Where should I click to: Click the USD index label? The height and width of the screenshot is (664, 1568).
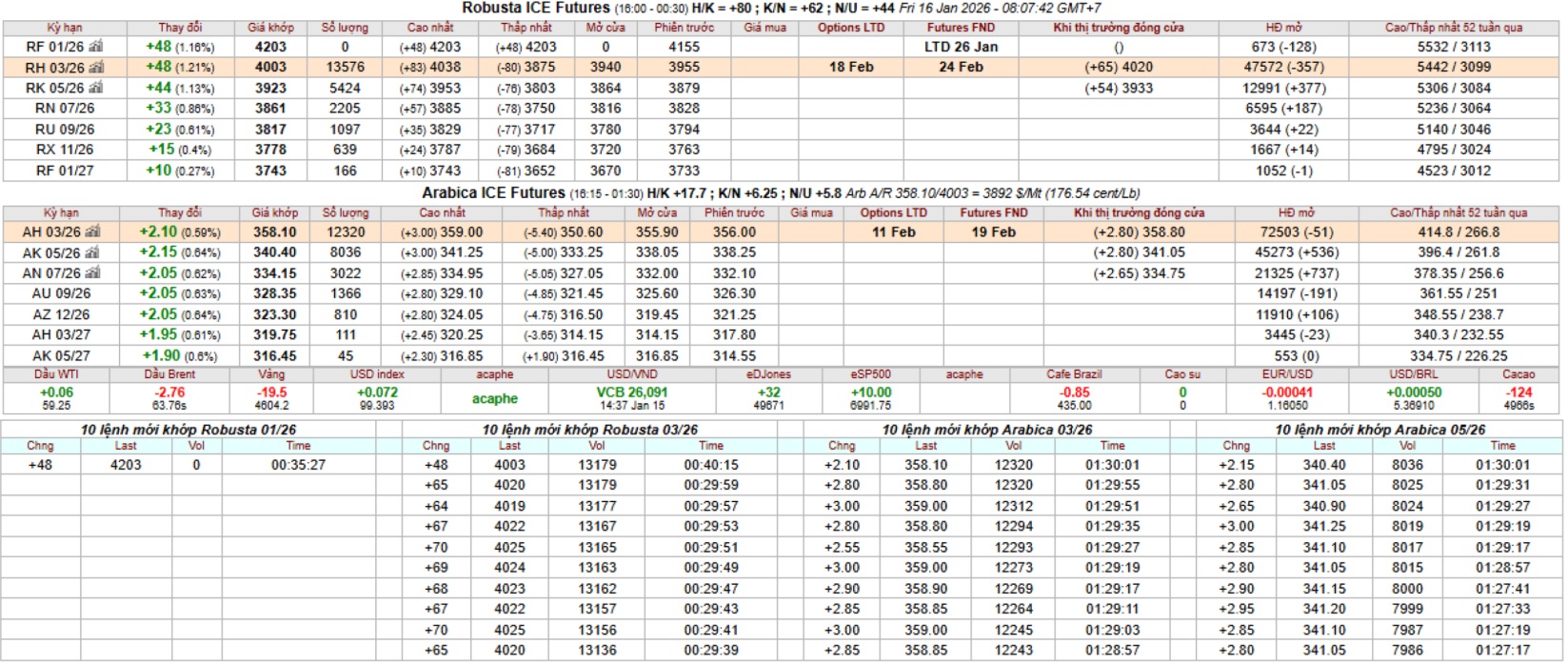[x=377, y=374]
